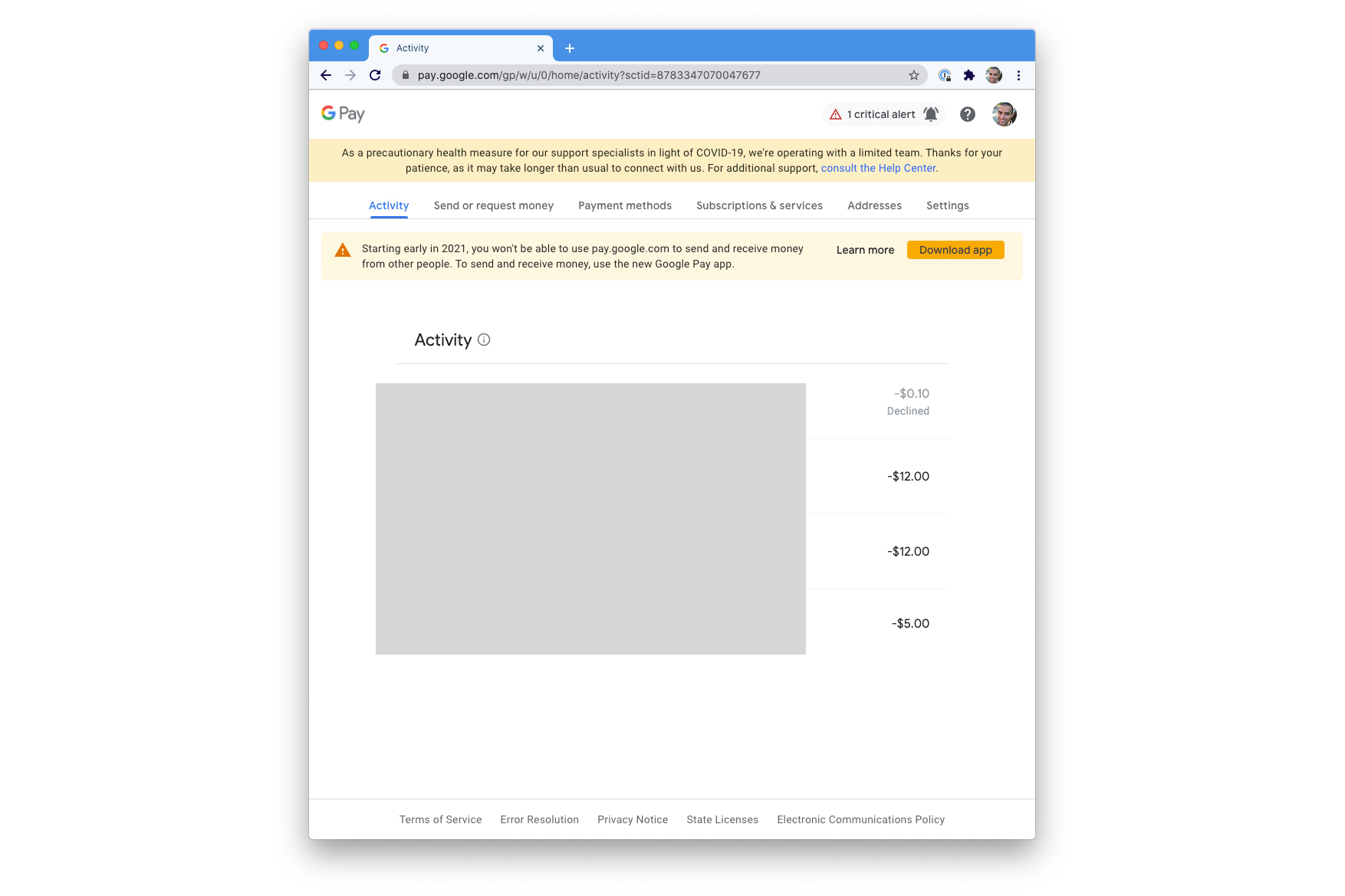Open Privacy Notice footer link
The width and height of the screenshot is (1345, 896).
tap(633, 819)
